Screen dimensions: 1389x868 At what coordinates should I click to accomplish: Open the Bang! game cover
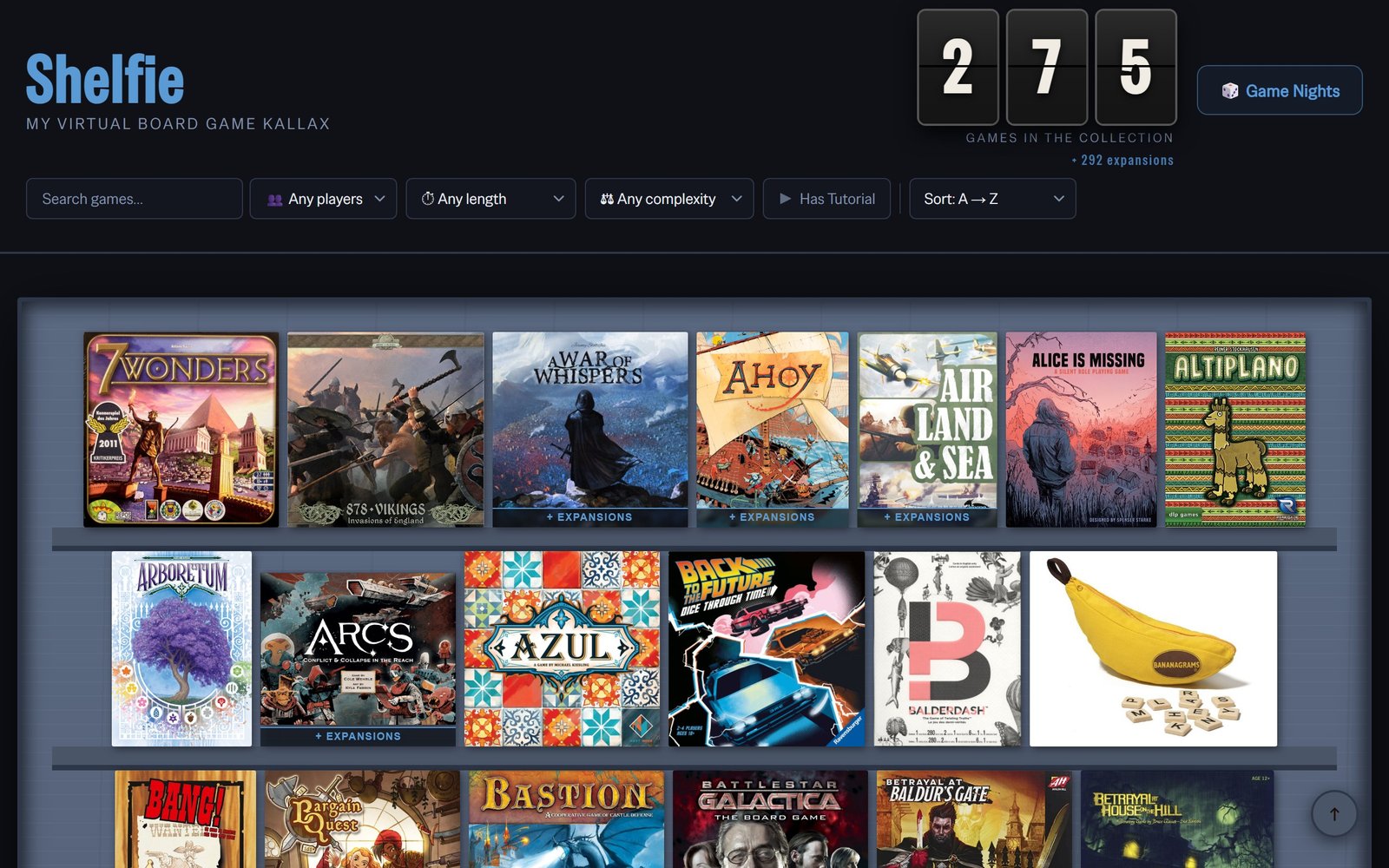[x=186, y=819]
